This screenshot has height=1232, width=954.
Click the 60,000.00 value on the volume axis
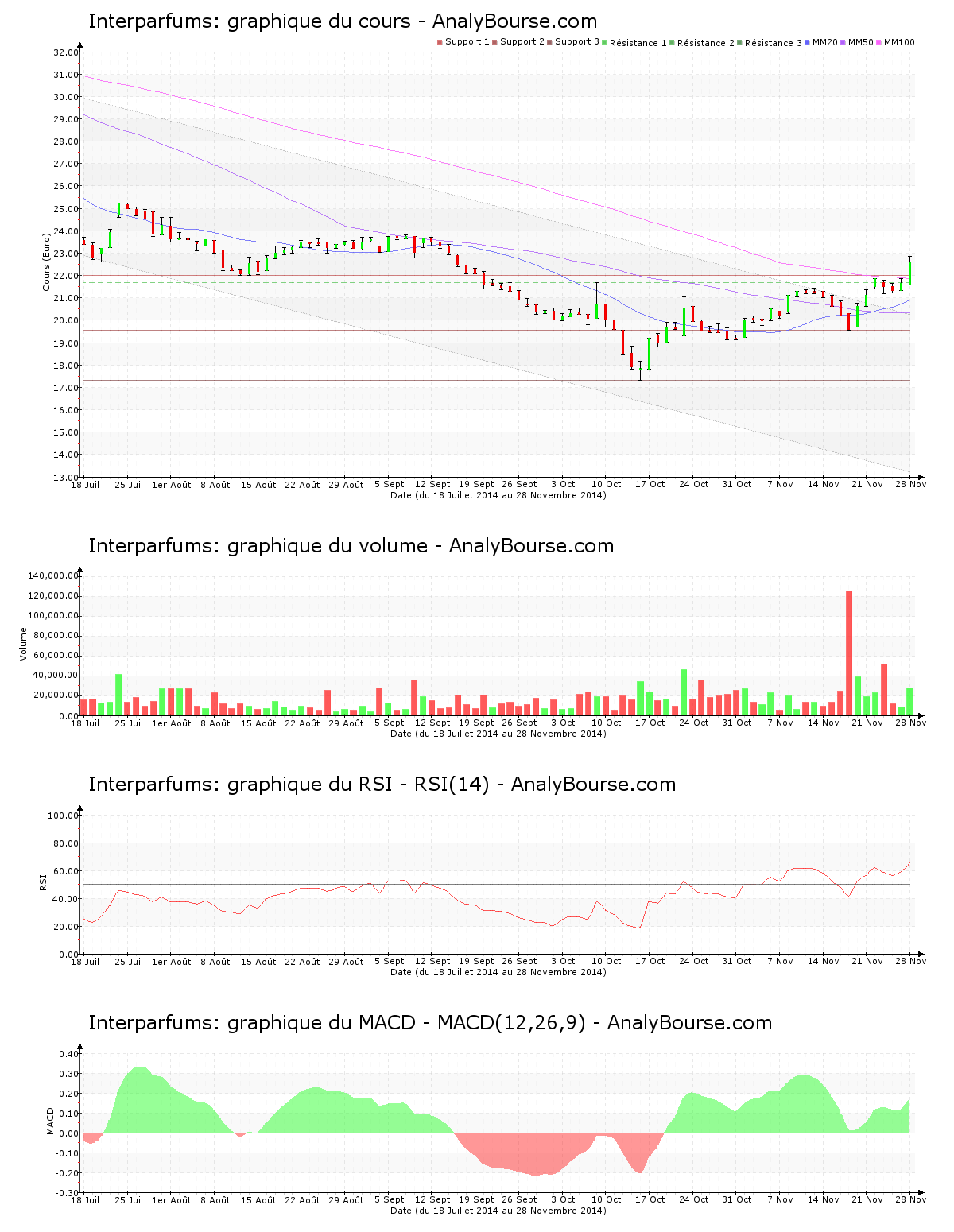point(55,656)
